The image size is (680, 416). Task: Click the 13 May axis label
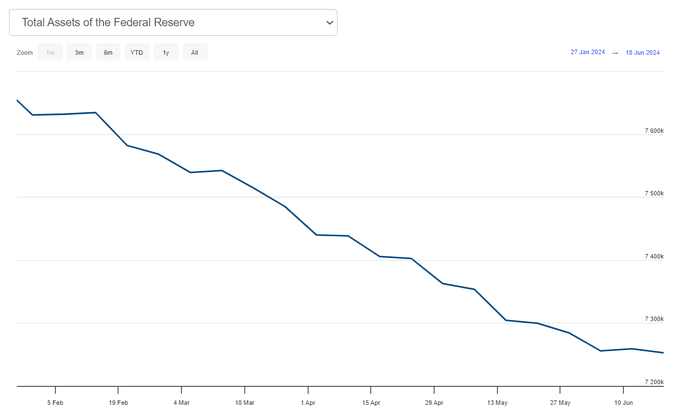[497, 403]
